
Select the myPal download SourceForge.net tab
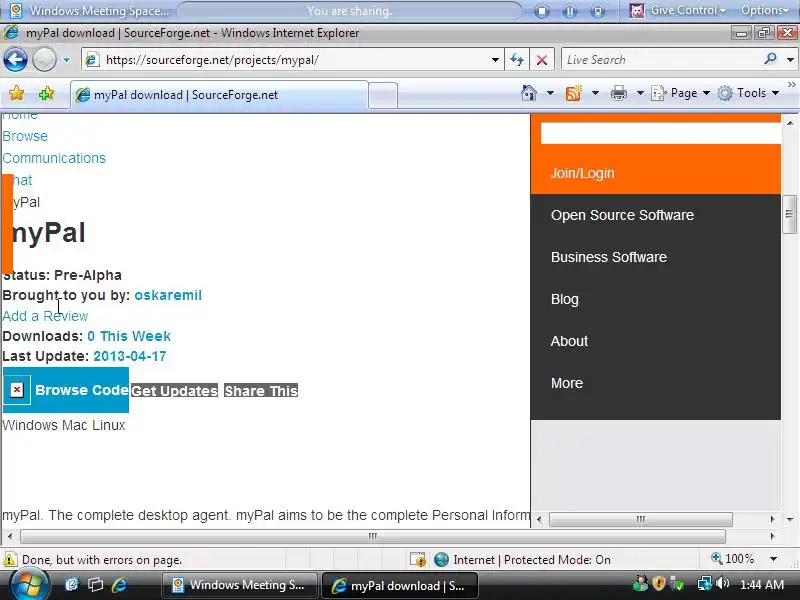coord(219,95)
